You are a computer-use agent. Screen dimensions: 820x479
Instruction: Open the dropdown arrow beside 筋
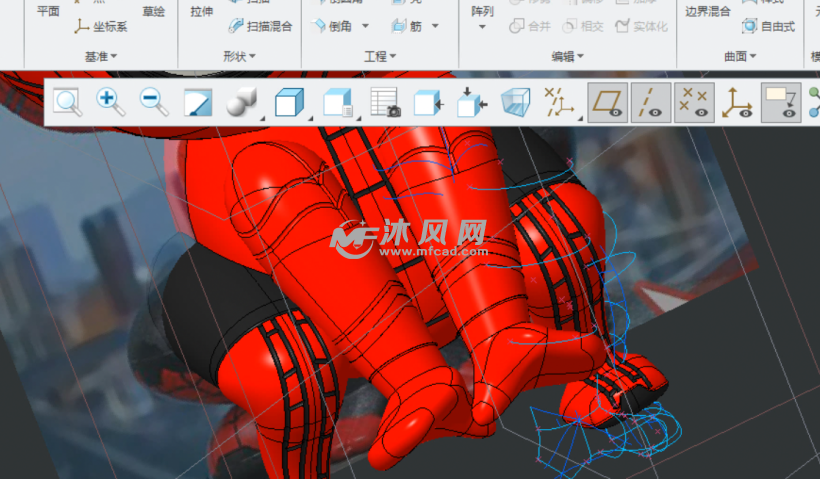[435, 26]
